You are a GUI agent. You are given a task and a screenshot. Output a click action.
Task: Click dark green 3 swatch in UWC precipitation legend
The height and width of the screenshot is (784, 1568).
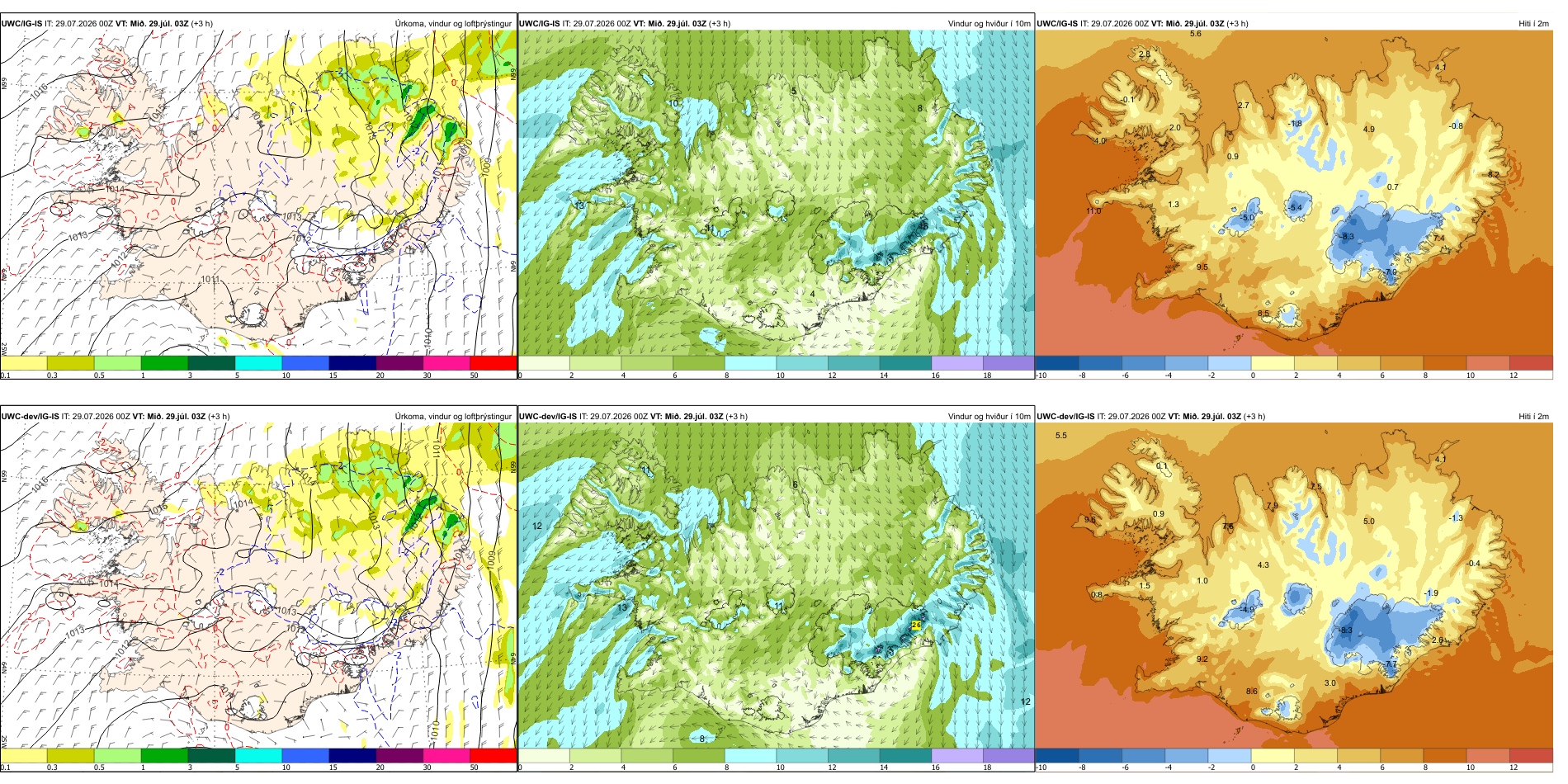[211, 363]
